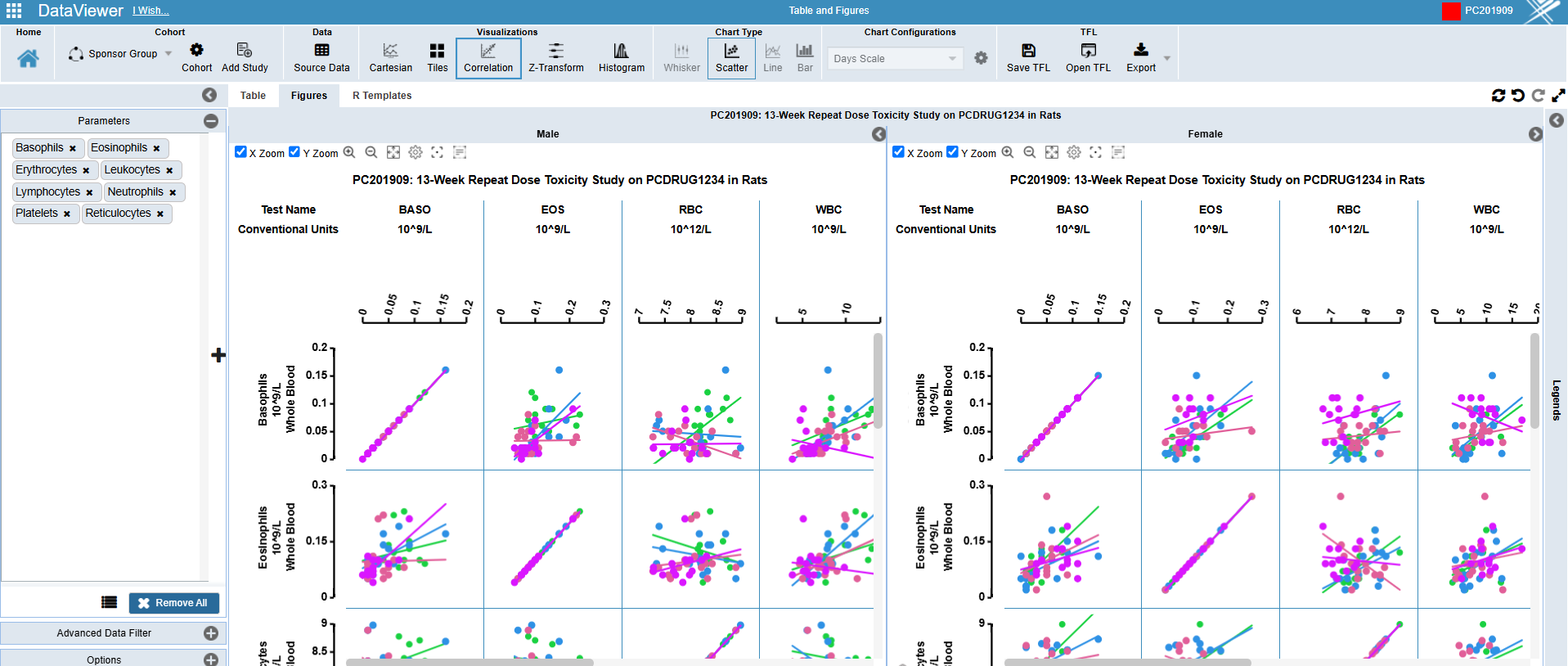Click the undo icon above the figures
Viewport: 1568px width, 666px height.
1518,96
